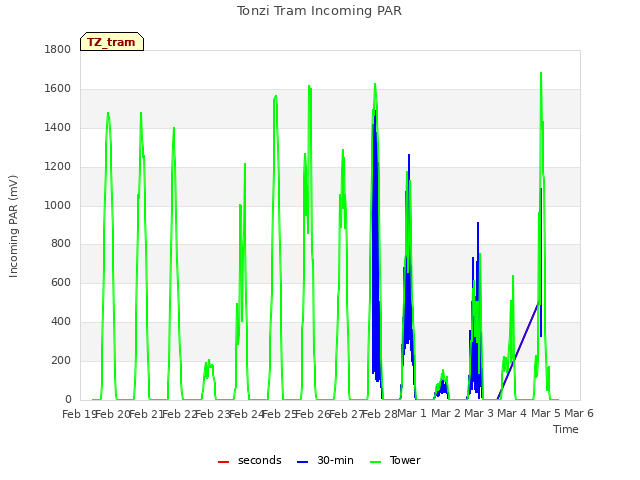Click the 1400 y-axis tick label
The image size is (640, 480).
point(58,128)
